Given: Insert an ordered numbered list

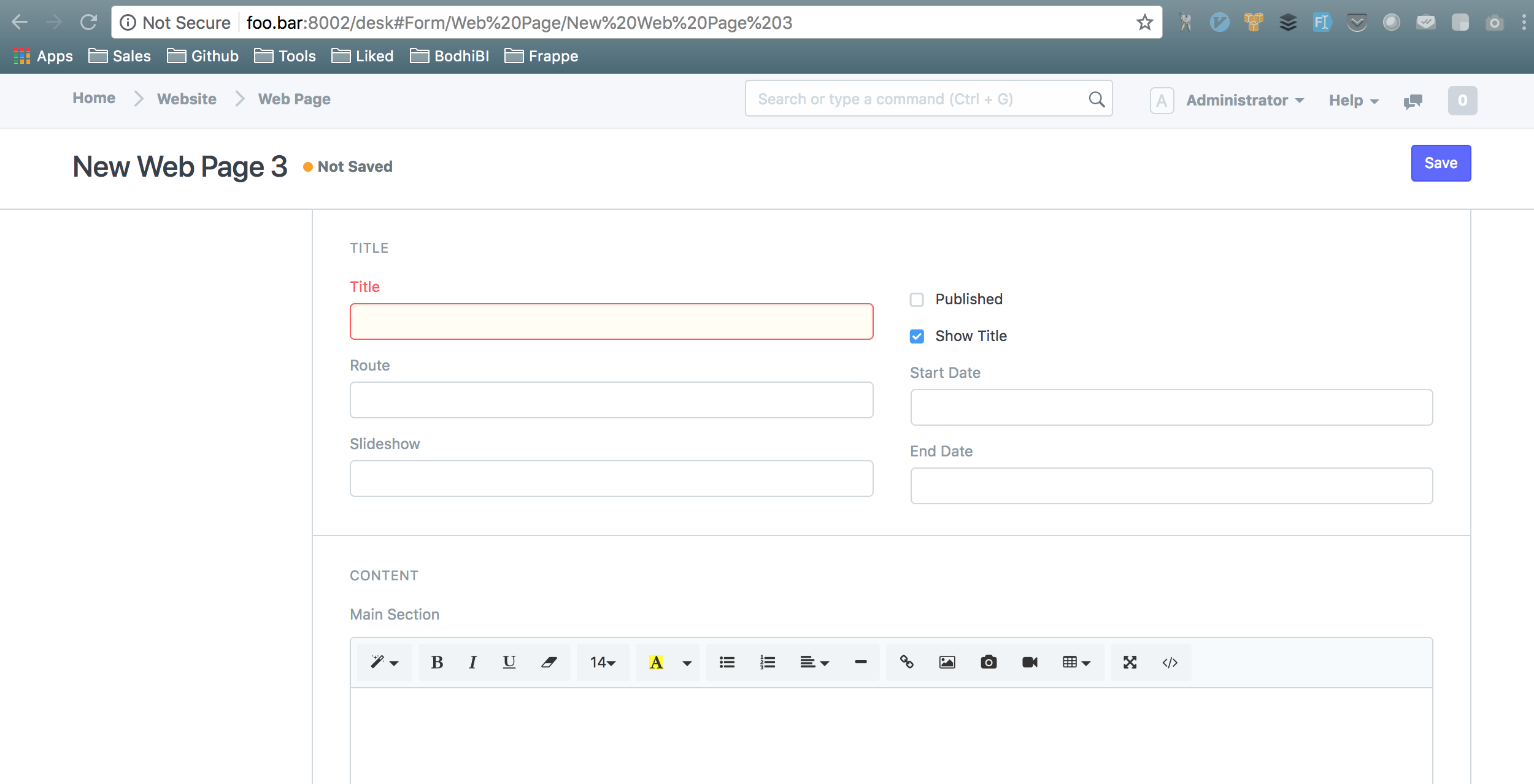Looking at the screenshot, I should (768, 663).
